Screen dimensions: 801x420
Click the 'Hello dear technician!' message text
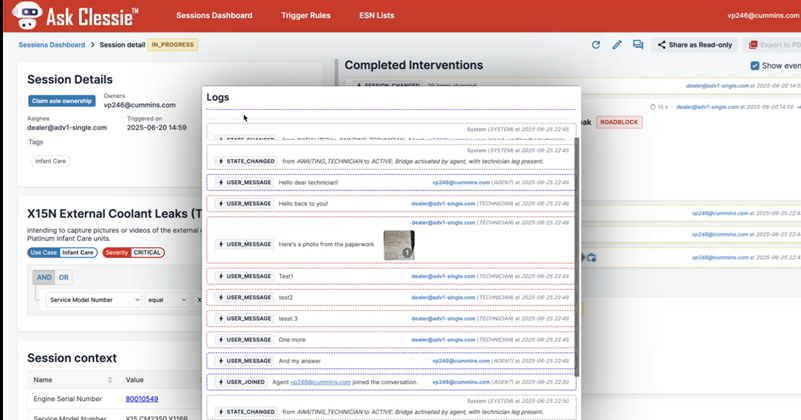[x=308, y=182]
